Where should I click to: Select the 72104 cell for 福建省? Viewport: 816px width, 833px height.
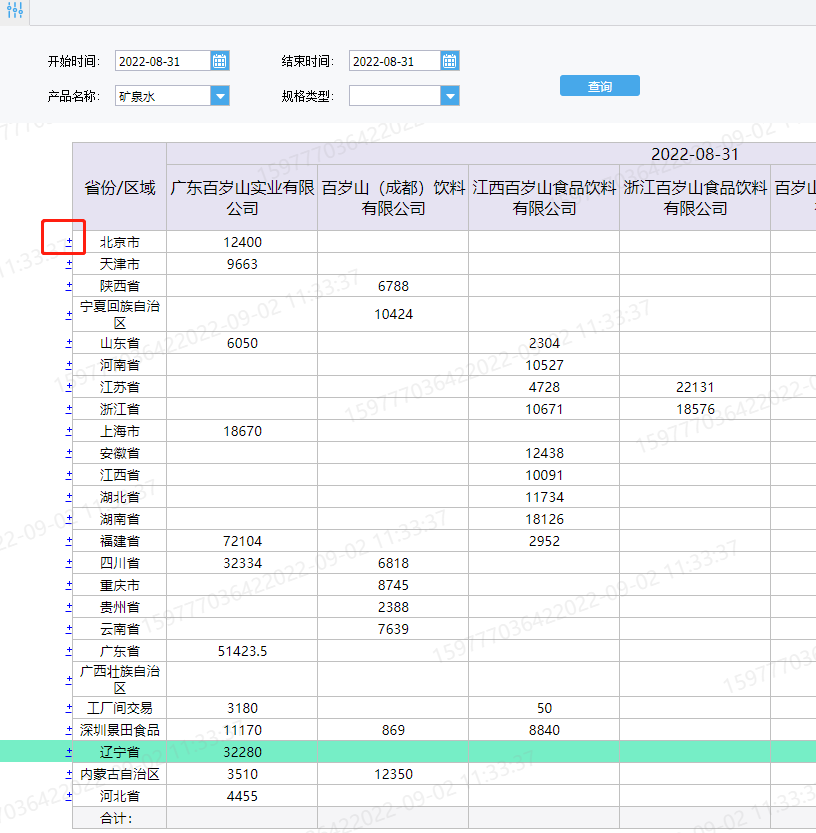click(242, 541)
